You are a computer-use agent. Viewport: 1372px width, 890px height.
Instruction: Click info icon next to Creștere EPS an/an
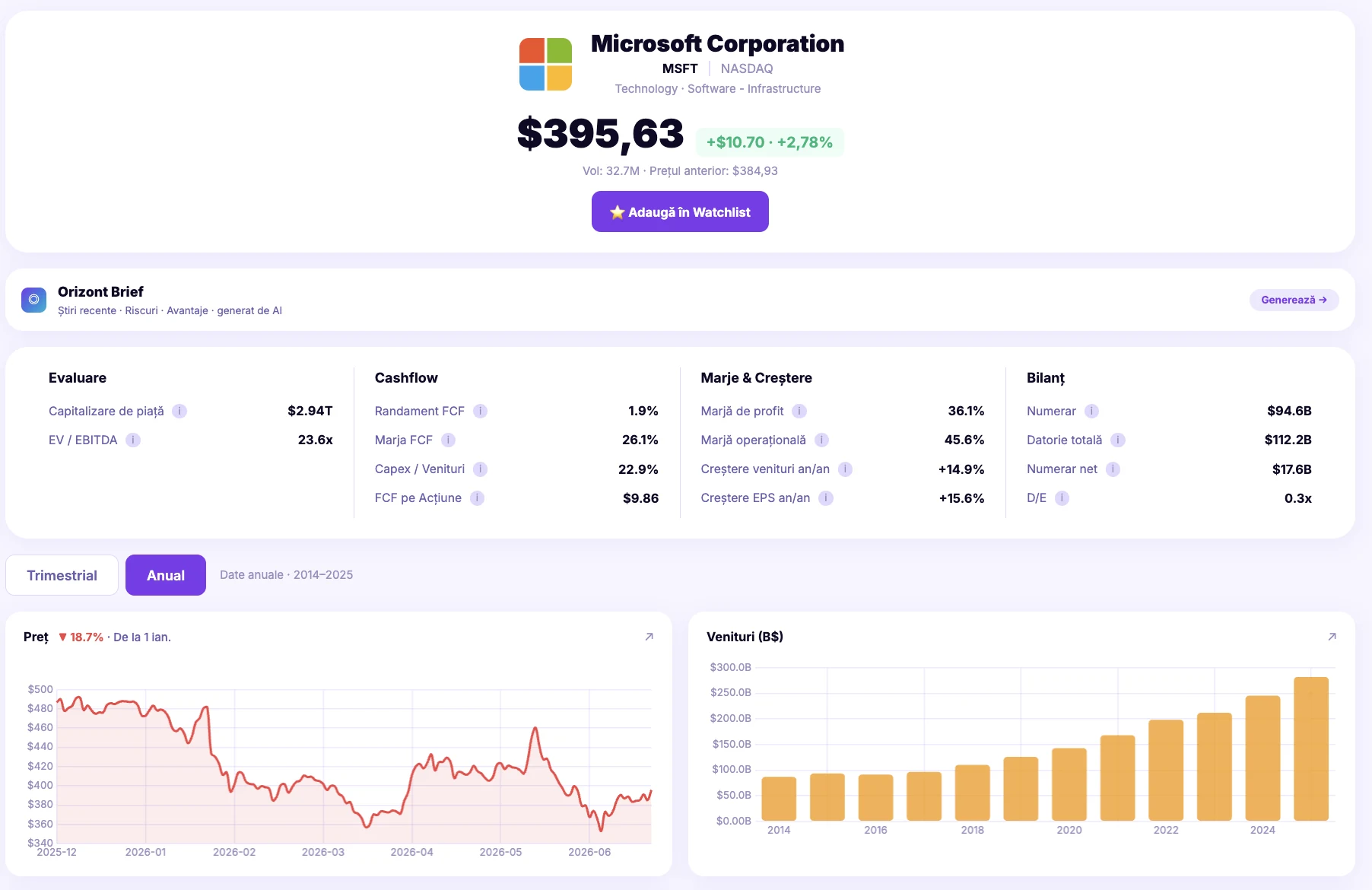(826, 498)
